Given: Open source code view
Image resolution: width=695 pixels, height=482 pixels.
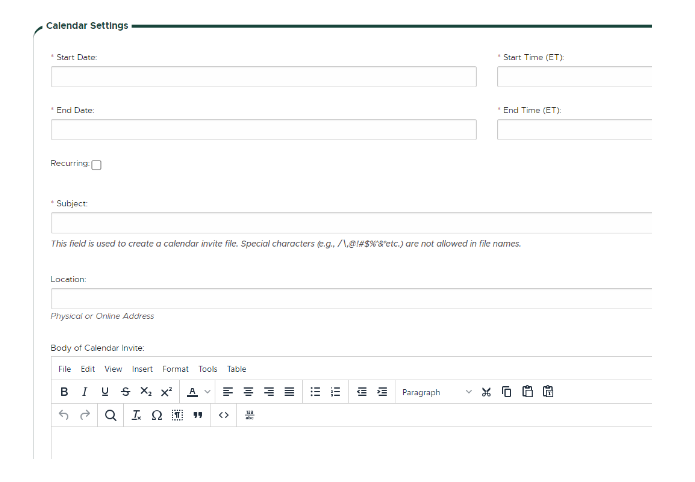Looking at the screenshot, I should [224, 415].
